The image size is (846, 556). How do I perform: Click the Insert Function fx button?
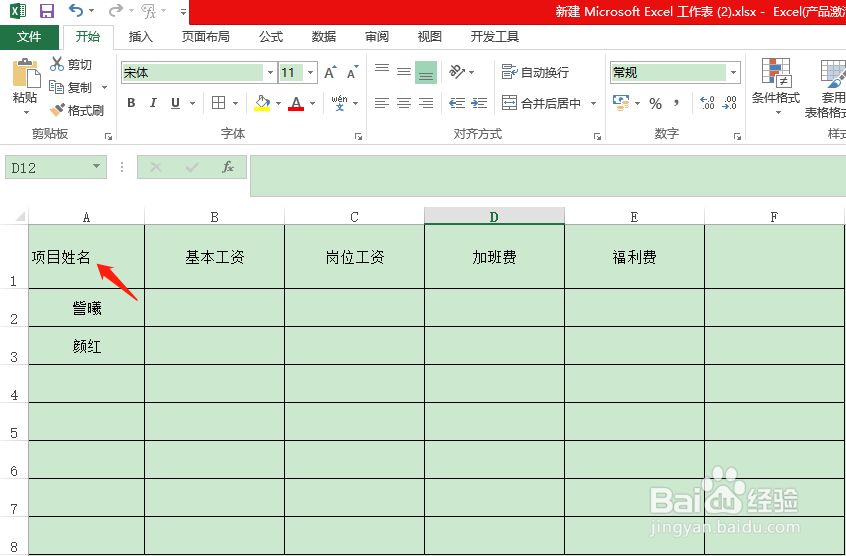(x=228, y=167)
